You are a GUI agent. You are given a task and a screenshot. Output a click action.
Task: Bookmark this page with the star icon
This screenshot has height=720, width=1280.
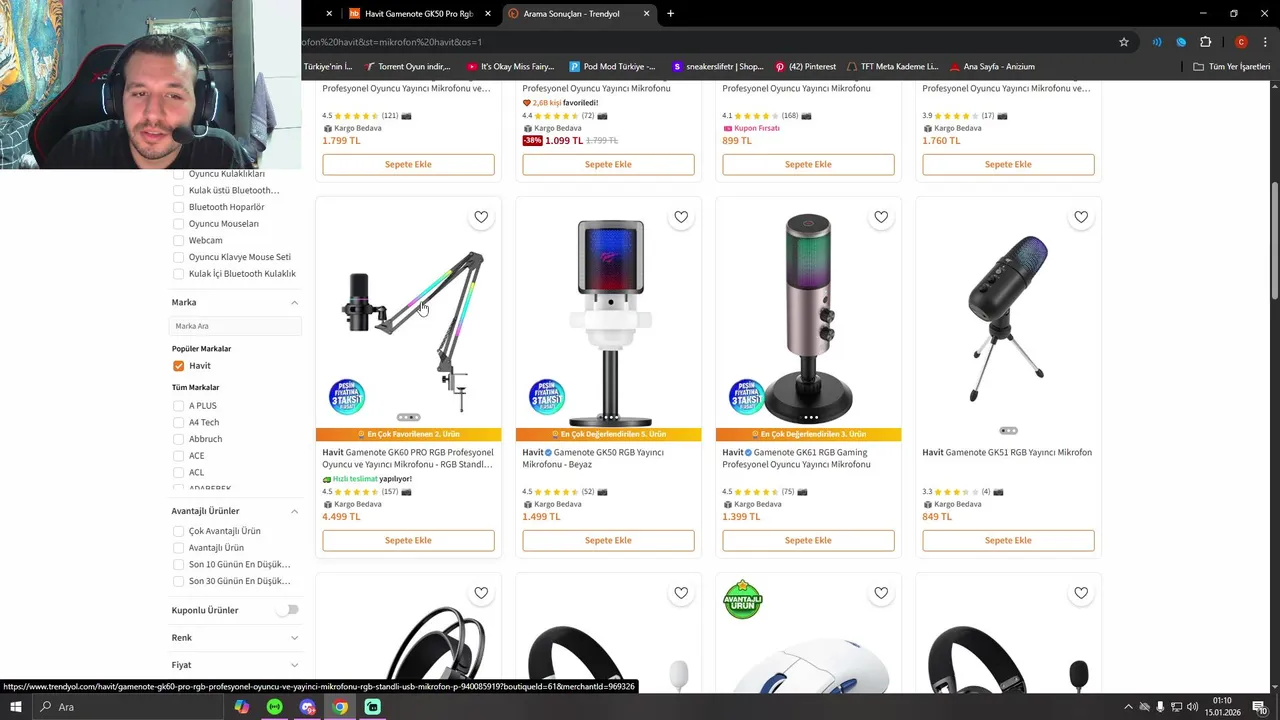click(1124, 42)
